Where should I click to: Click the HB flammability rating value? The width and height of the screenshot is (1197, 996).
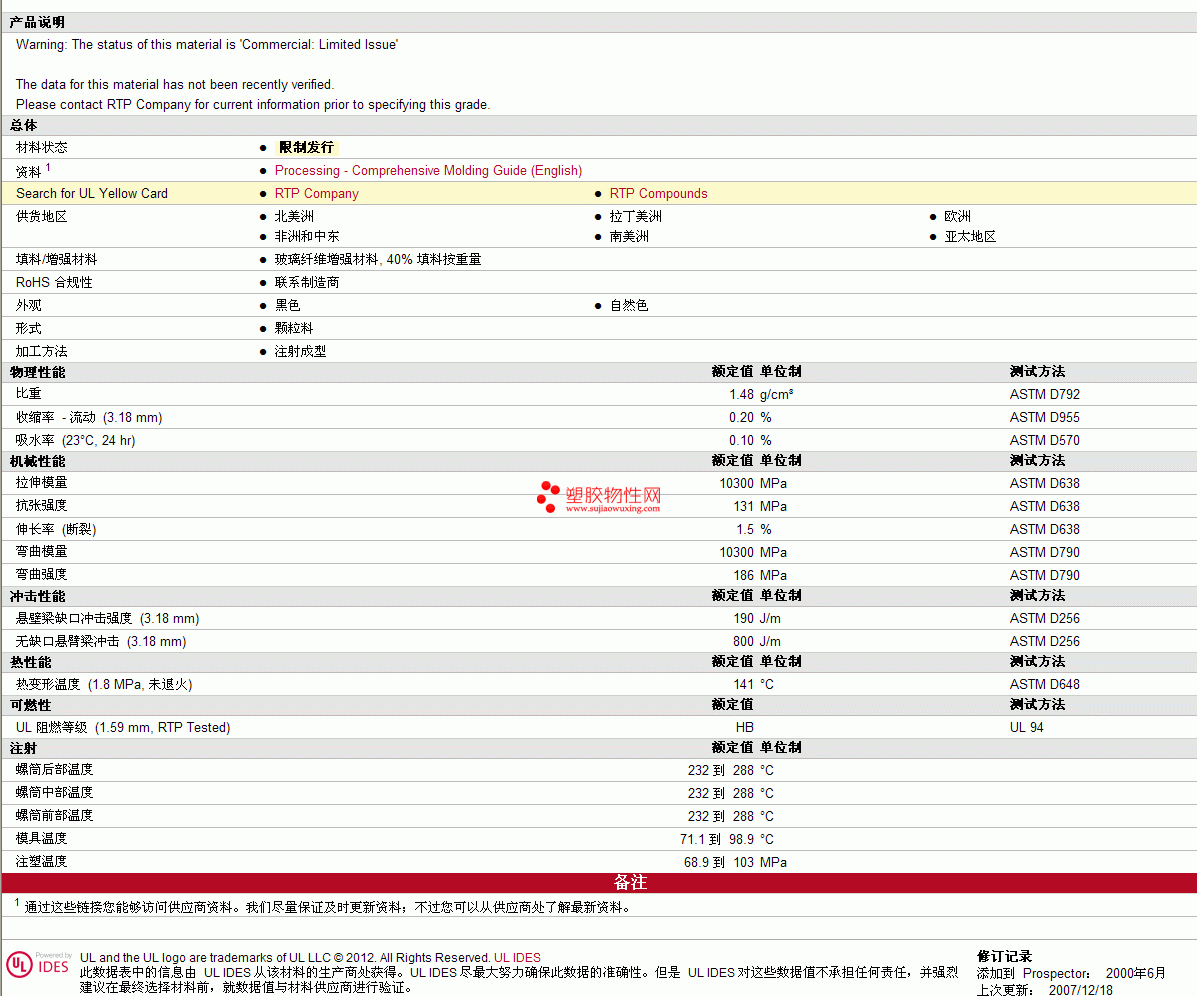(744, 728)
